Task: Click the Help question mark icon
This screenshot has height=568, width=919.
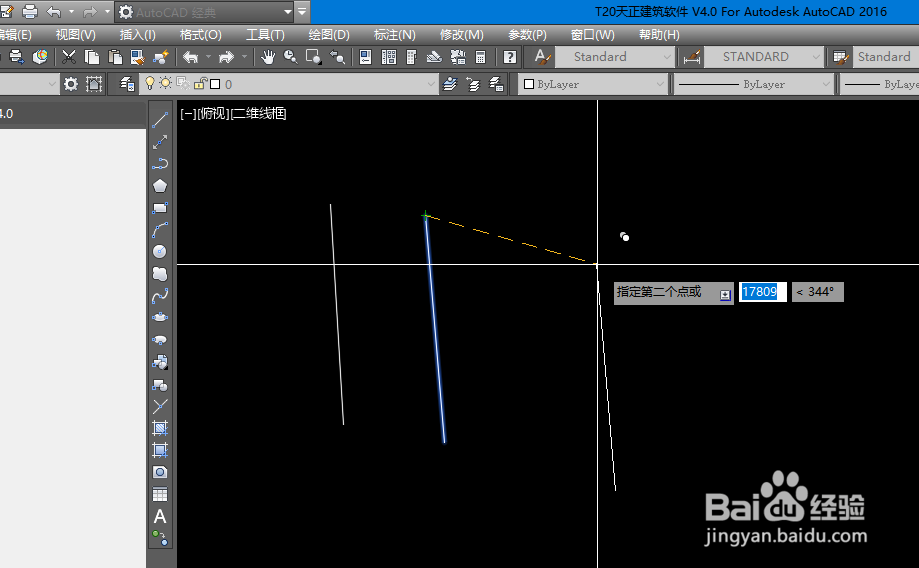Action: coord(510,57)
